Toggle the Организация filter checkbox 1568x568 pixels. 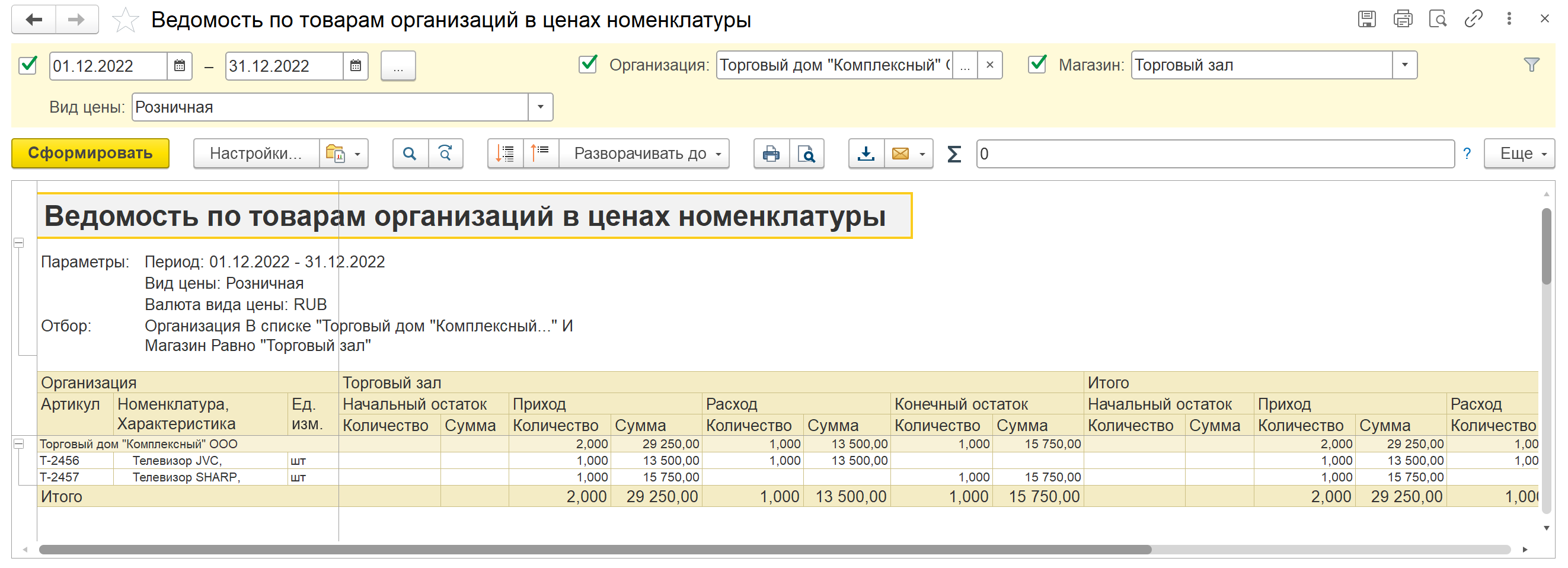[x=587, y=65]
